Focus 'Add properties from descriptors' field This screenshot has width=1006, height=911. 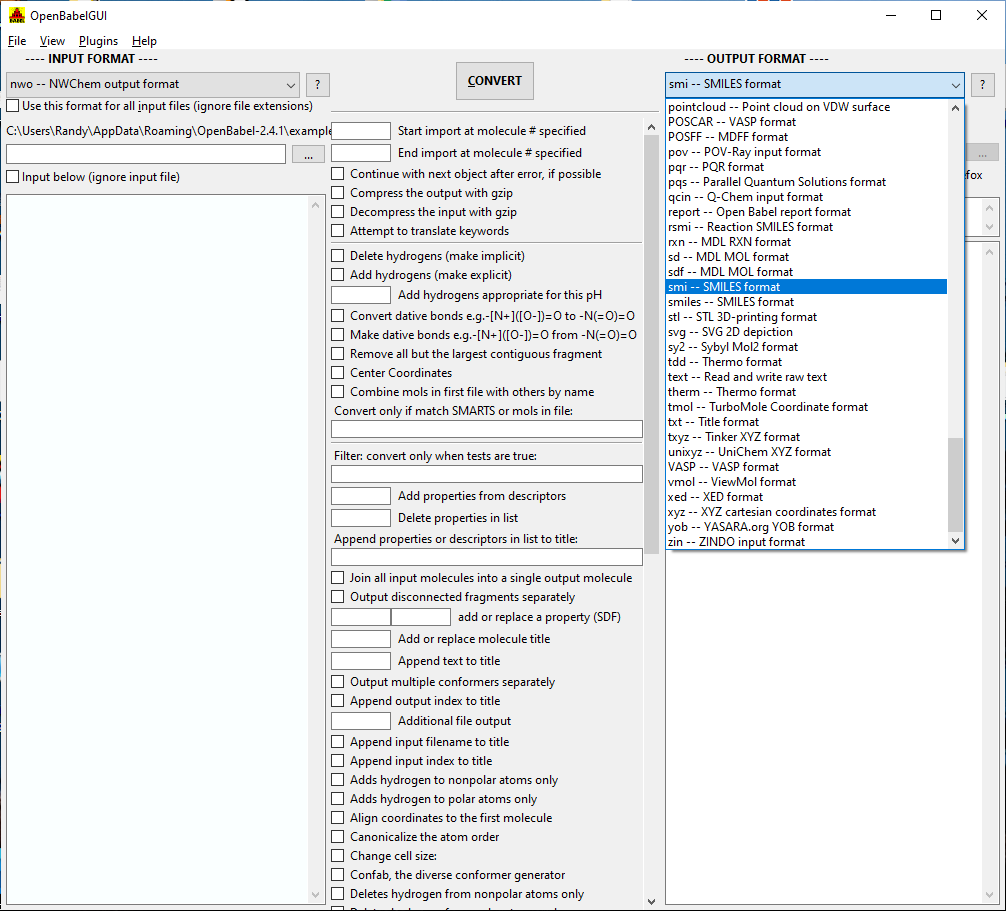pyautogui.click(x=361, y=496)
